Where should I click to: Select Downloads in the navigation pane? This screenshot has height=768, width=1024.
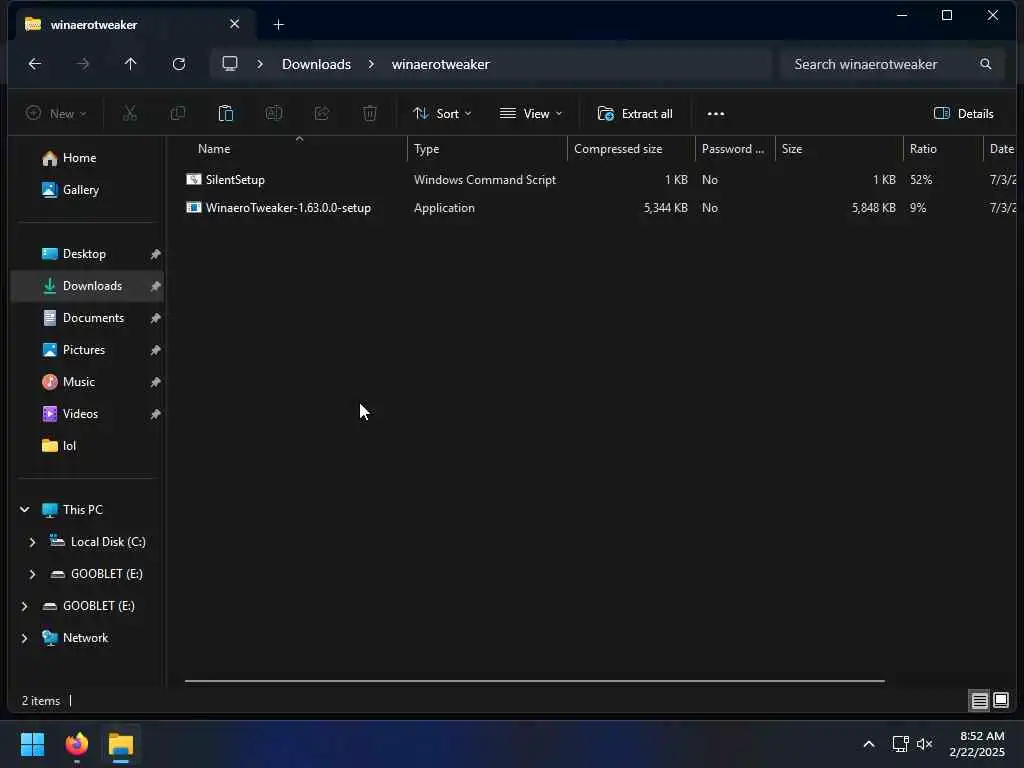88,286
